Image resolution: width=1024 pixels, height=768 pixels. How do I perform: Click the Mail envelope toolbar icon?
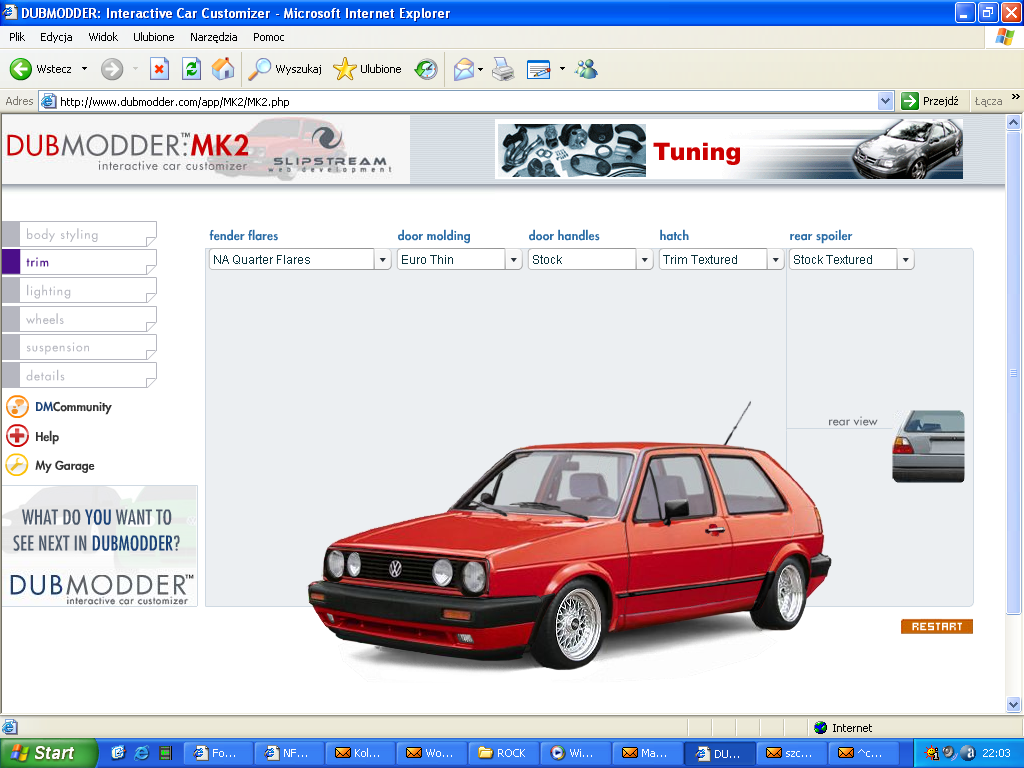pyautogui.click(x=463, y=69)
